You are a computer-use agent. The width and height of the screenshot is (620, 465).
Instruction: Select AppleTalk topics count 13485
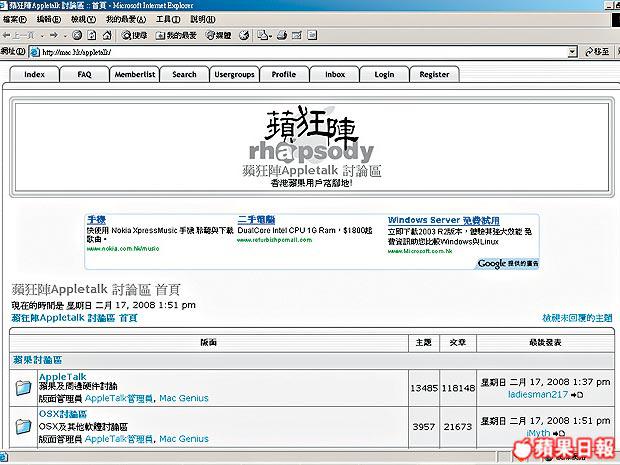point(424,388)
